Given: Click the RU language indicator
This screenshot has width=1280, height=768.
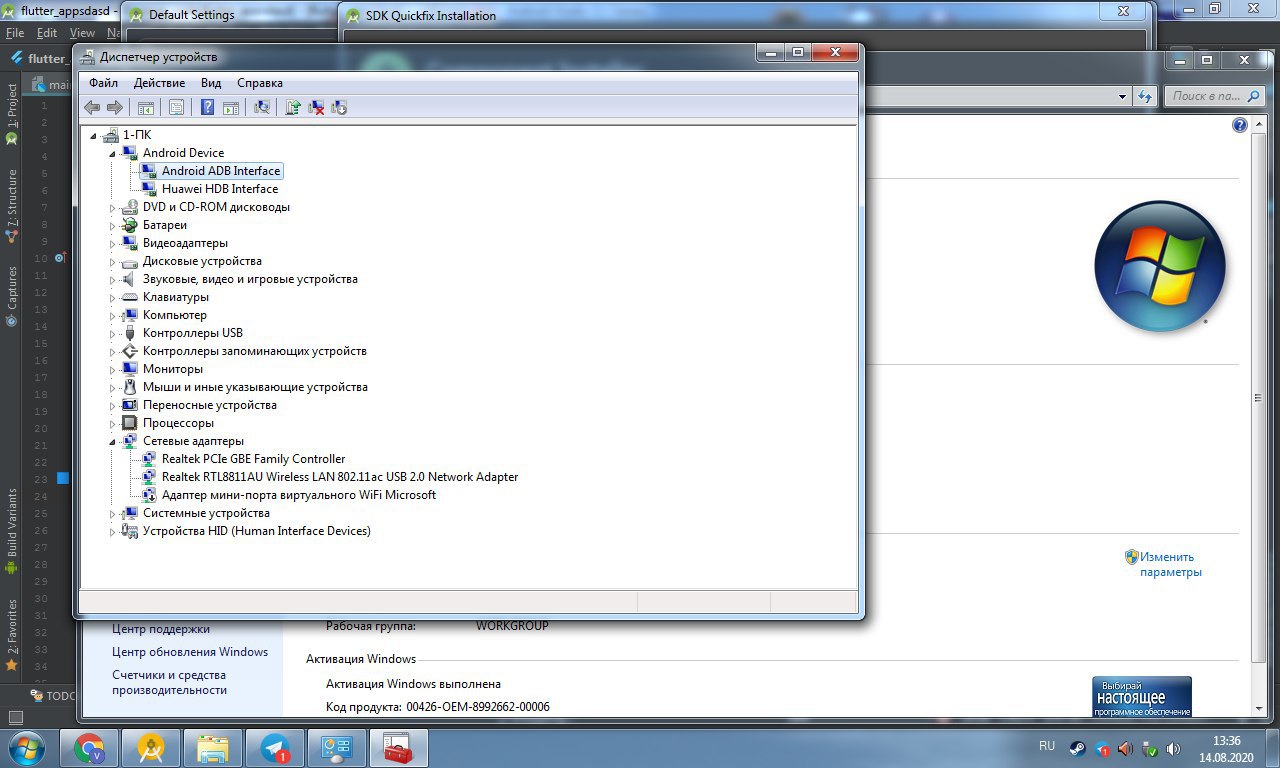Looking at the screenshot, I should pos(1047,746).
